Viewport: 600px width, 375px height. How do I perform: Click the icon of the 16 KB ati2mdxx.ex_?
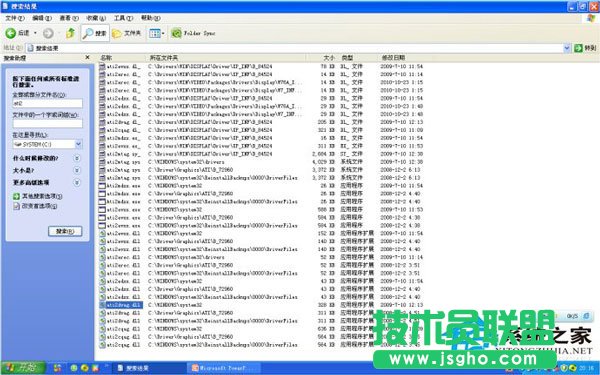pos(102,138)
